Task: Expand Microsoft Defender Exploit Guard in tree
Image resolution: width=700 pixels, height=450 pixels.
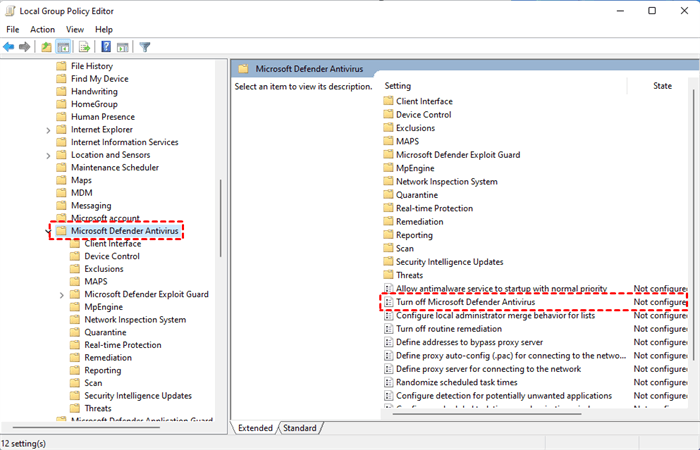Action: pyautogui.click(x=62, y=295)
